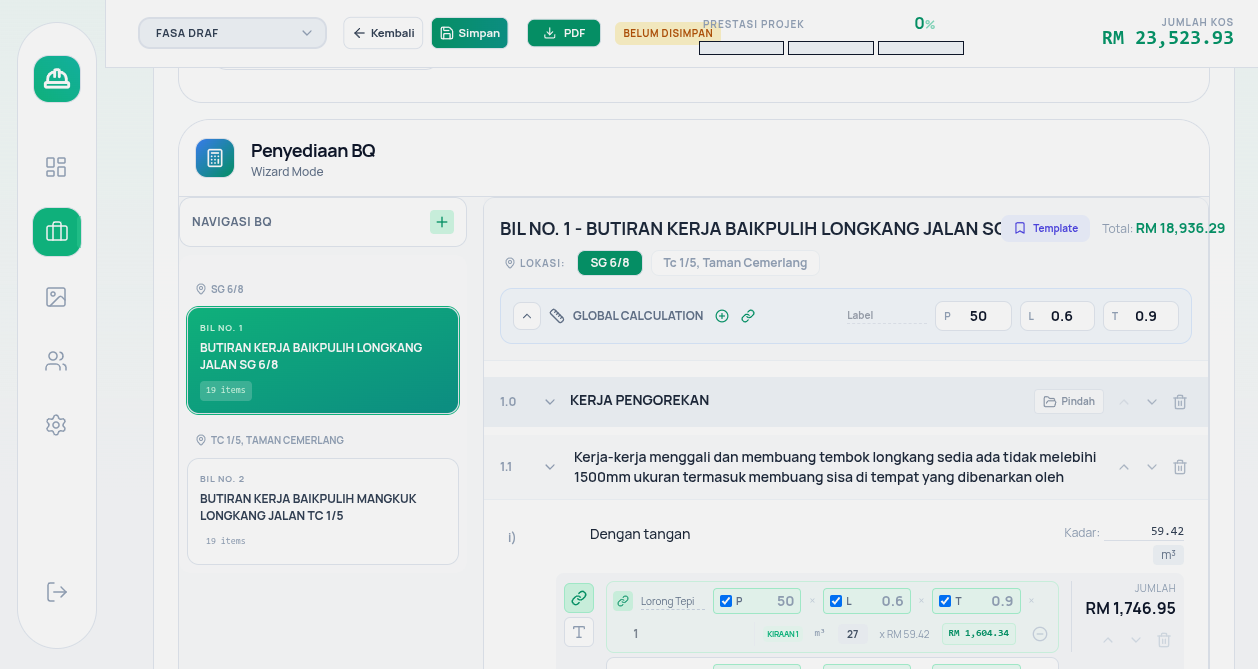Open the briefcase projects icon in sidebar
Image resolution: width=1258 pixels, height=669 pixels.
57,232
